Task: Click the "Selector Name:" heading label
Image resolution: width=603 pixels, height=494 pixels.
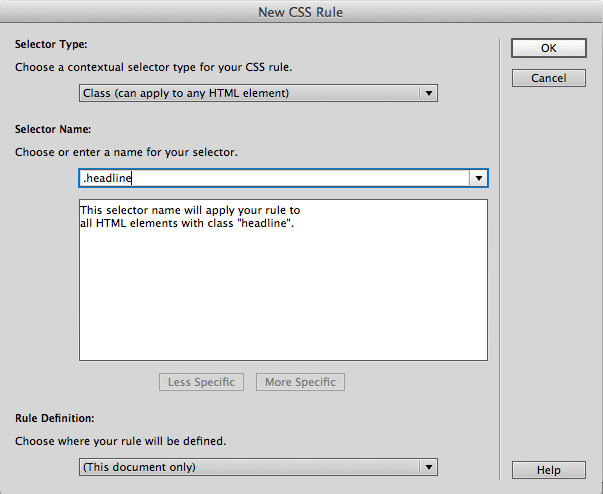Action: (x=53, y=130)
